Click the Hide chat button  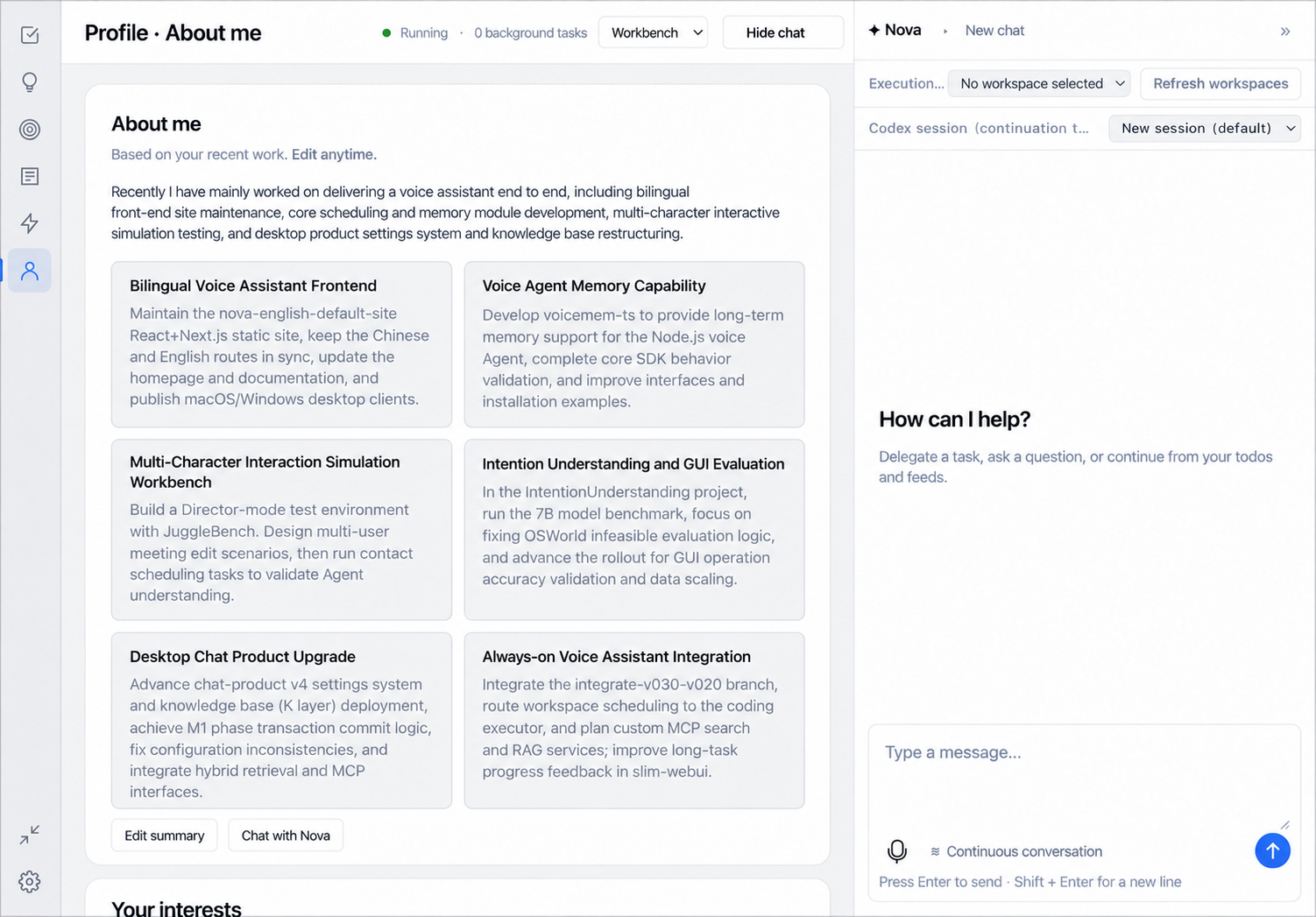[783, 32]
